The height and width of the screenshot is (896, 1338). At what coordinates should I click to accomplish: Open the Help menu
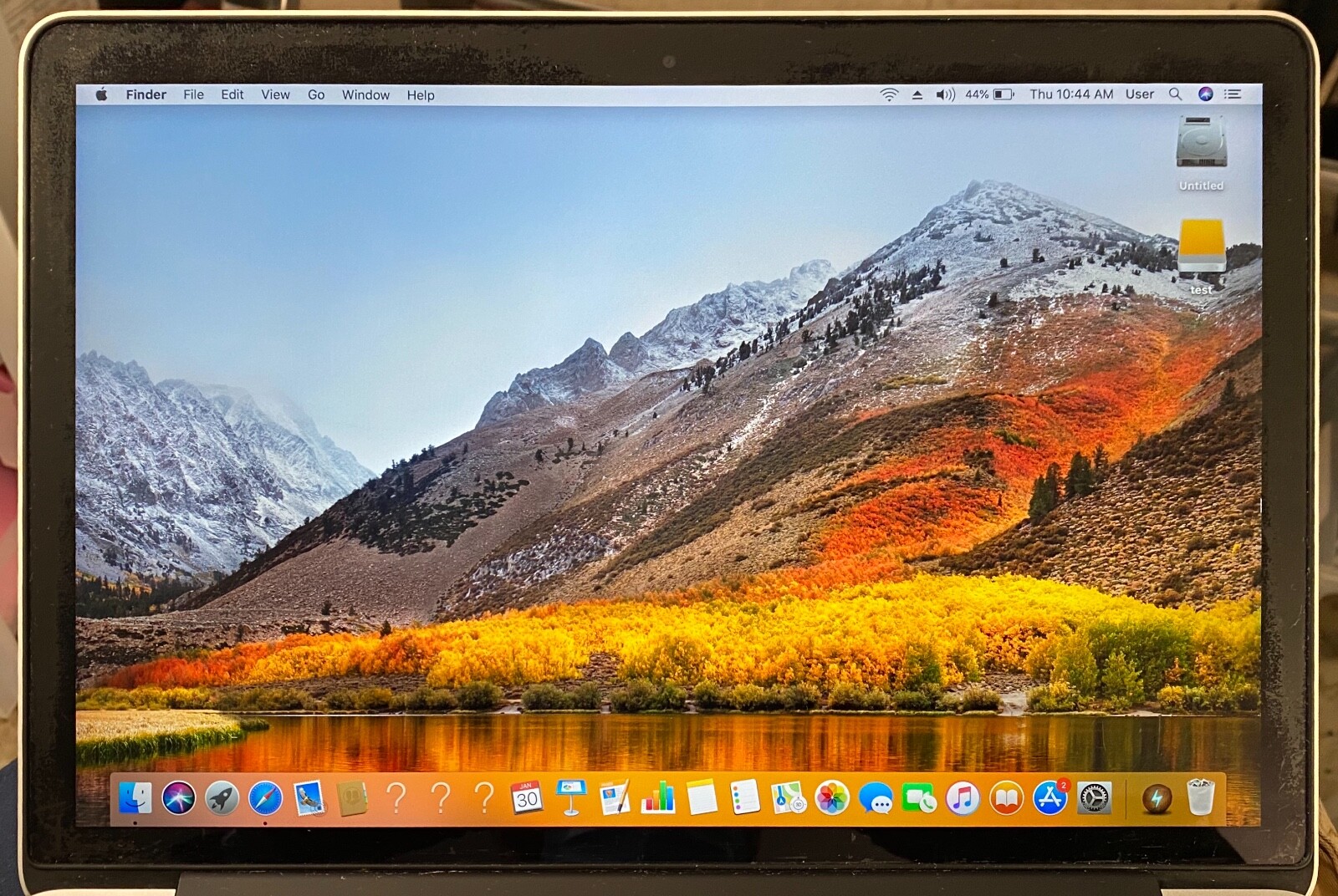coord(421,94)
